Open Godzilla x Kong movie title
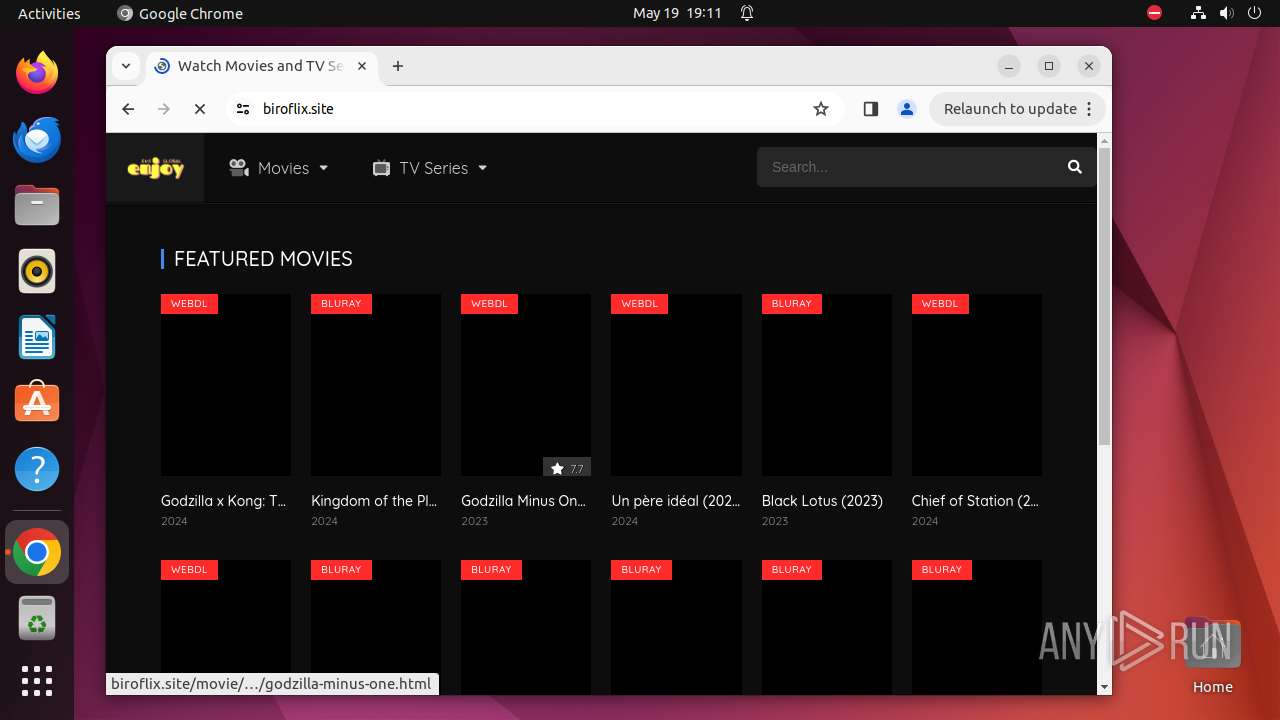 coord(224,501)
